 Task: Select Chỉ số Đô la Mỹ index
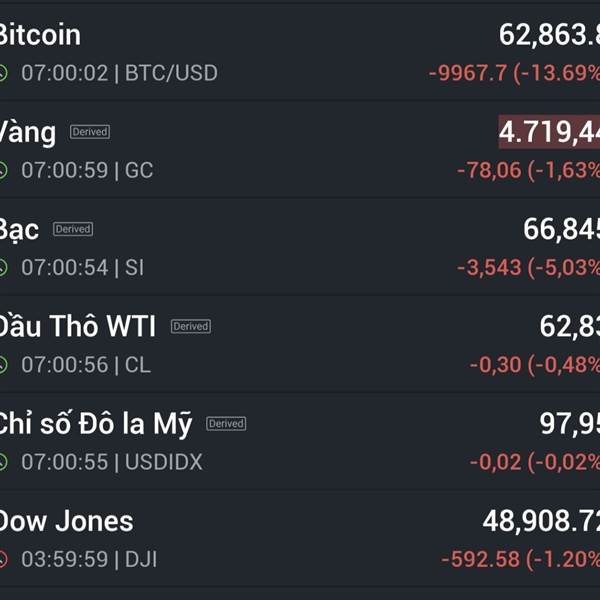click(x=300, y=441)
